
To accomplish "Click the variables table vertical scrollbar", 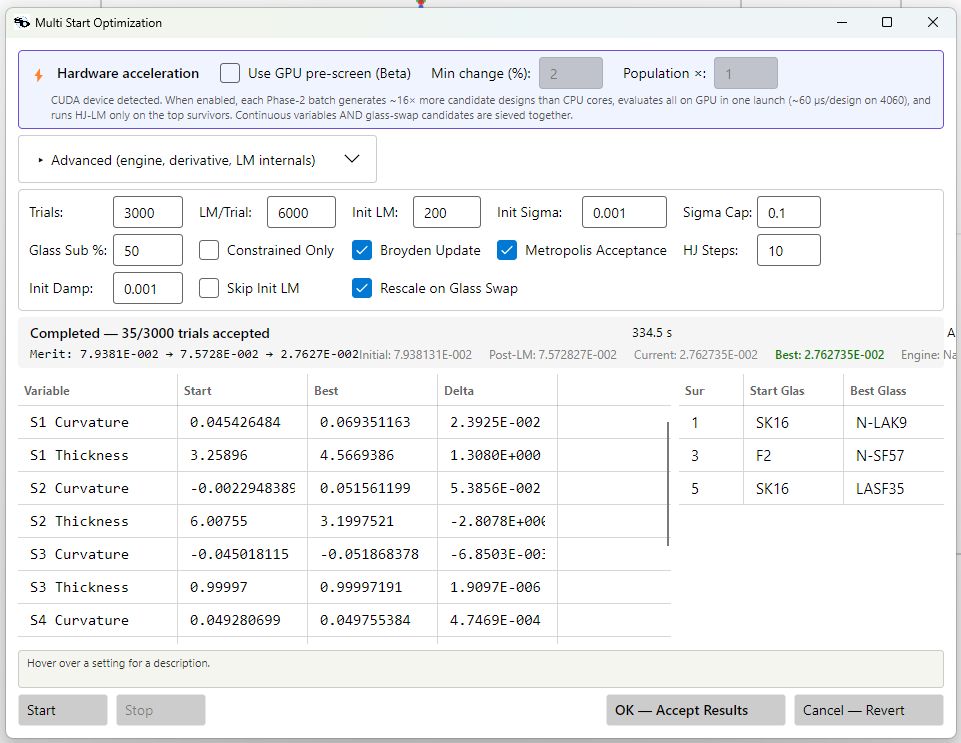I will pyautogui.click(x=668, y=484).
